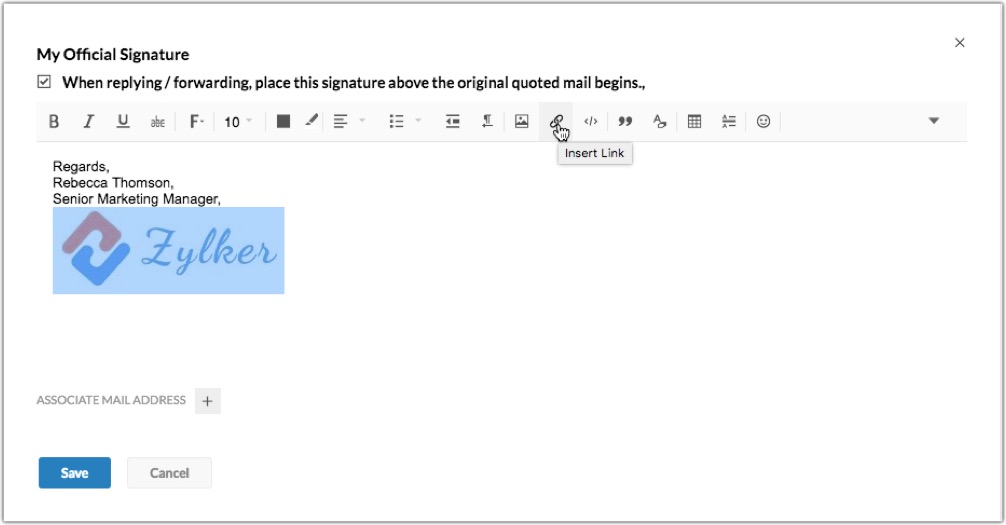Expand the alignment options arrow

coord(362,121)
